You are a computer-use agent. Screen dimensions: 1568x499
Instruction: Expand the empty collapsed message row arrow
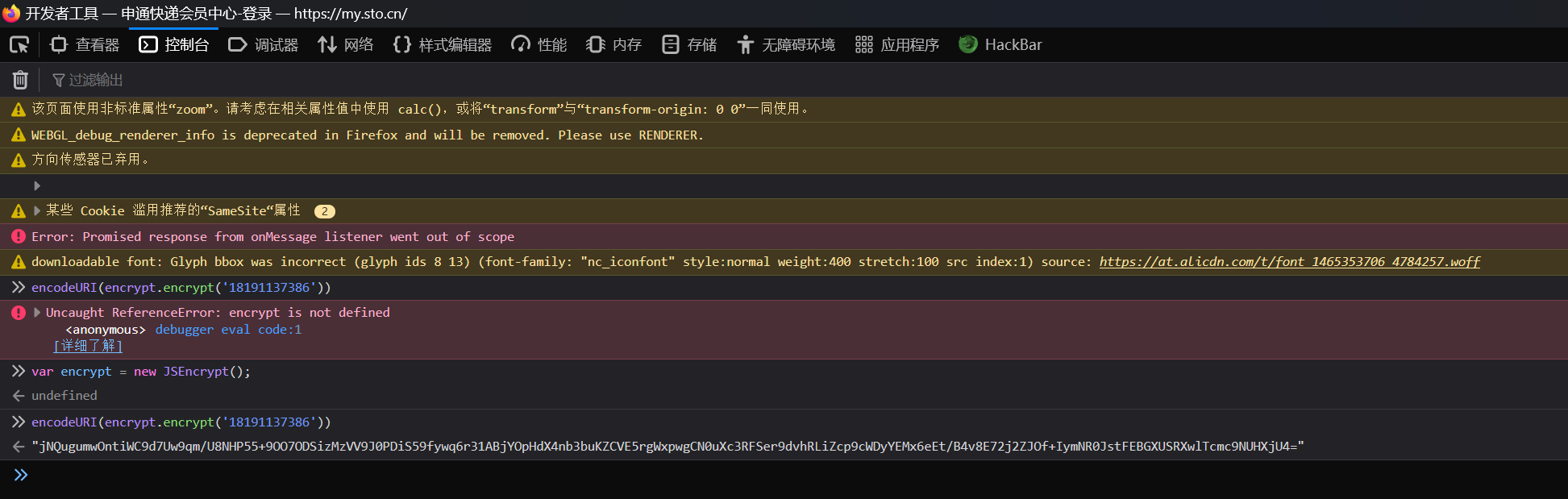click(37, 186)
